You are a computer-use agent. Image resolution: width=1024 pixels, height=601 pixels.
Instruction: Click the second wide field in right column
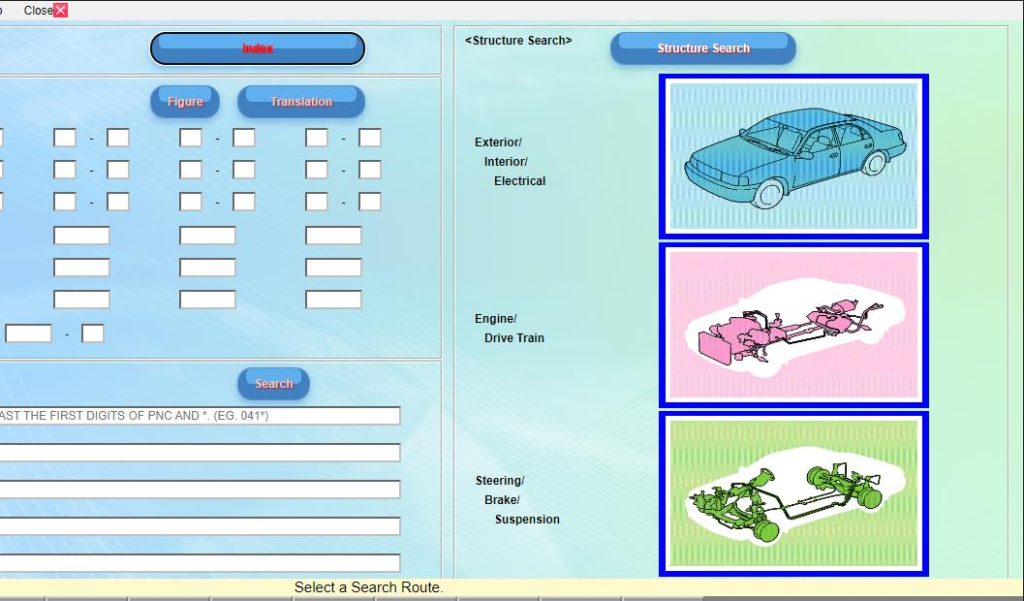pyautogui.click(x=333, y=267)
